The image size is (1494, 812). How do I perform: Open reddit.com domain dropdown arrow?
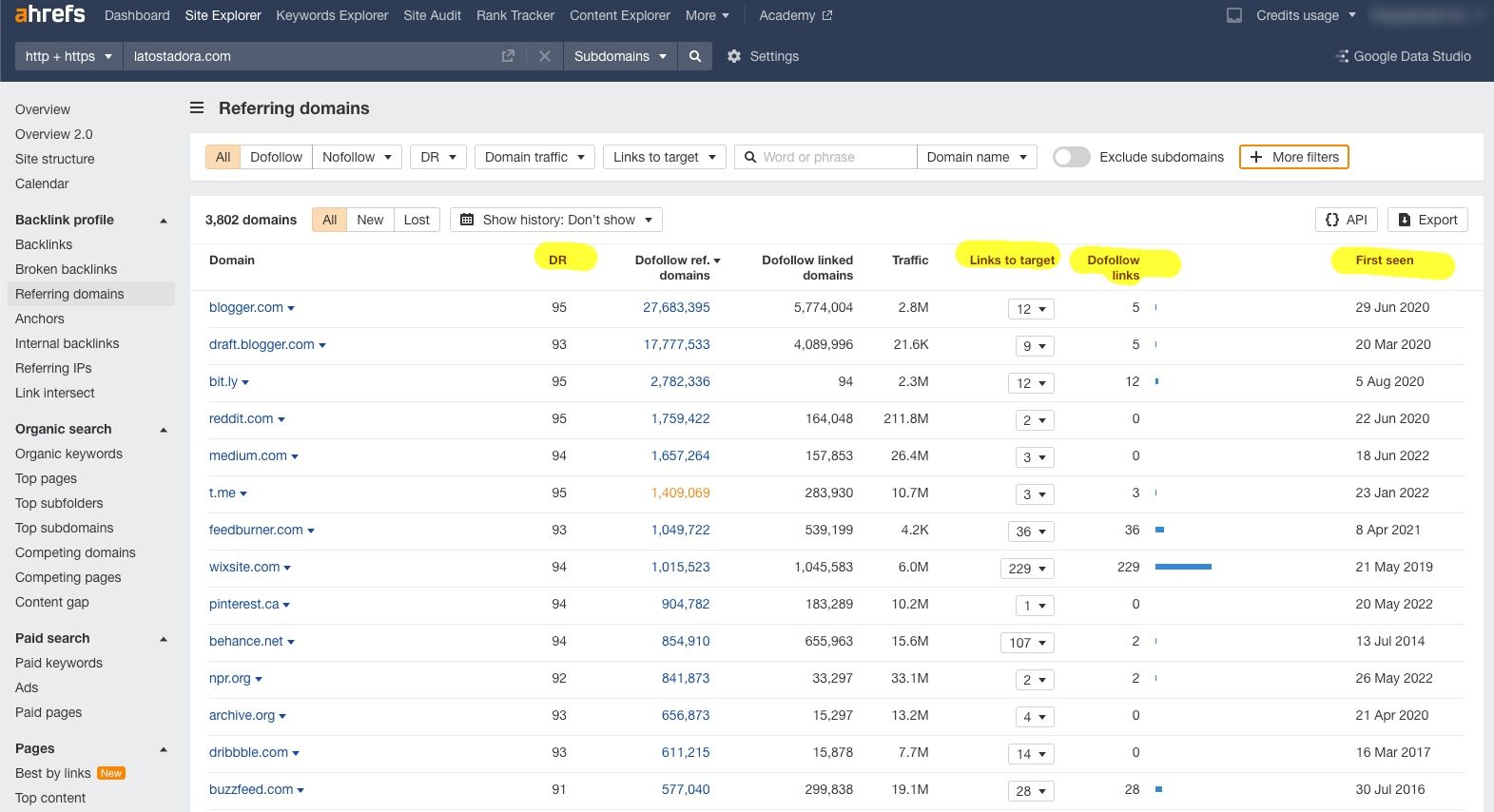click(281, 419)
